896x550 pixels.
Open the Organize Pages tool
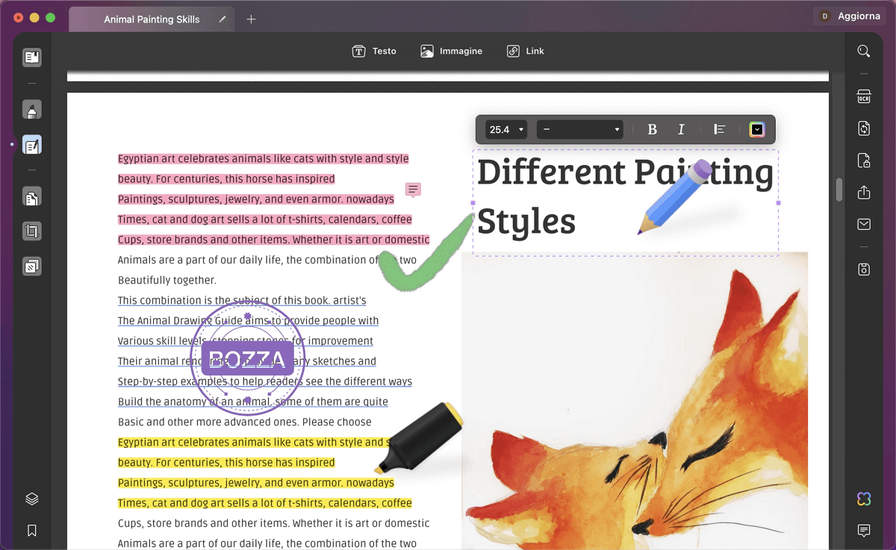[32, 198]
